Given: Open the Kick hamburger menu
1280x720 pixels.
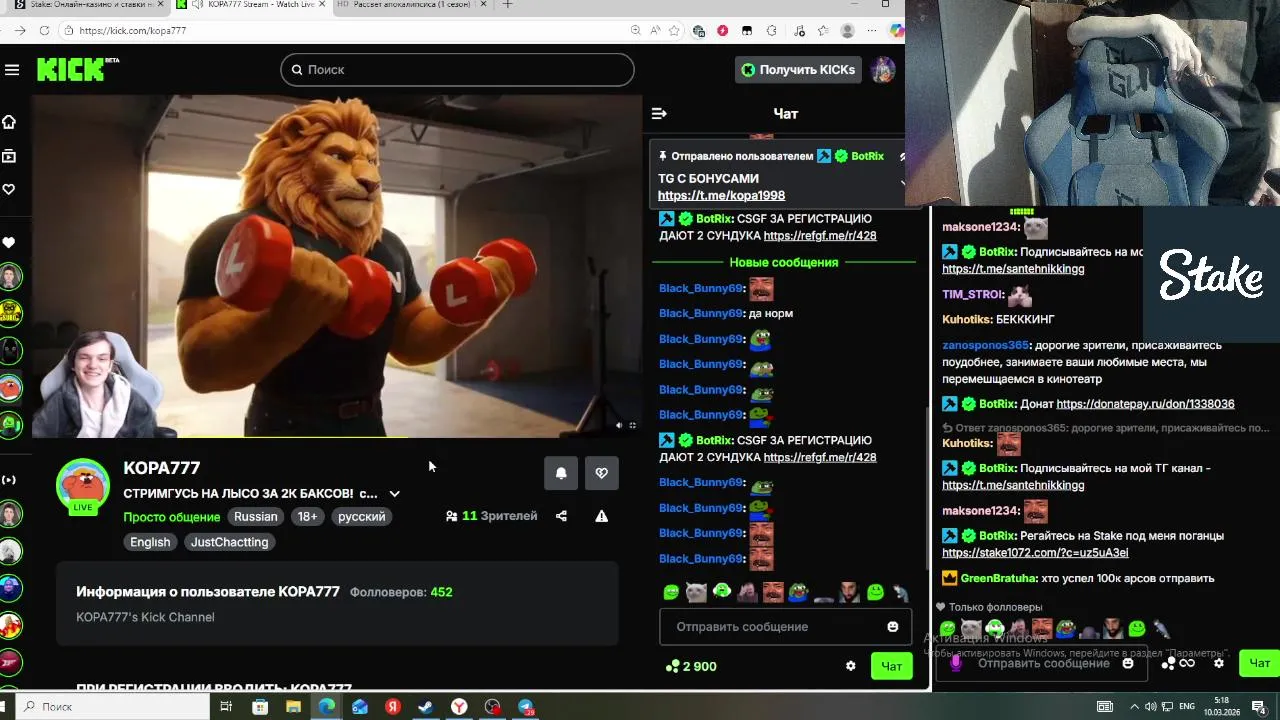Looking at the screenshot, I should pyautogui.click(x=12, y=70).
